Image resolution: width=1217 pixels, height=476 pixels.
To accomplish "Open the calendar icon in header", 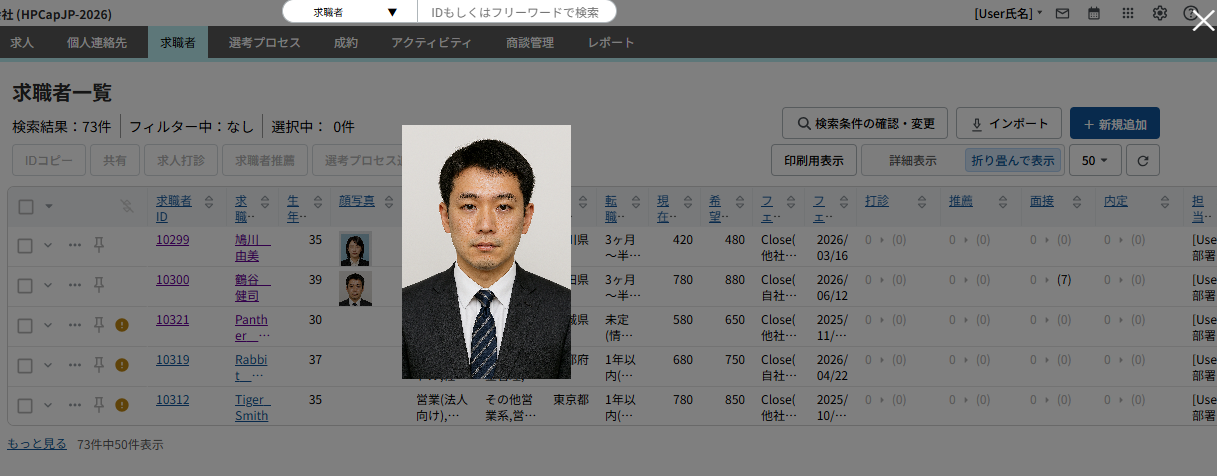I will [x=1094, y=13].
